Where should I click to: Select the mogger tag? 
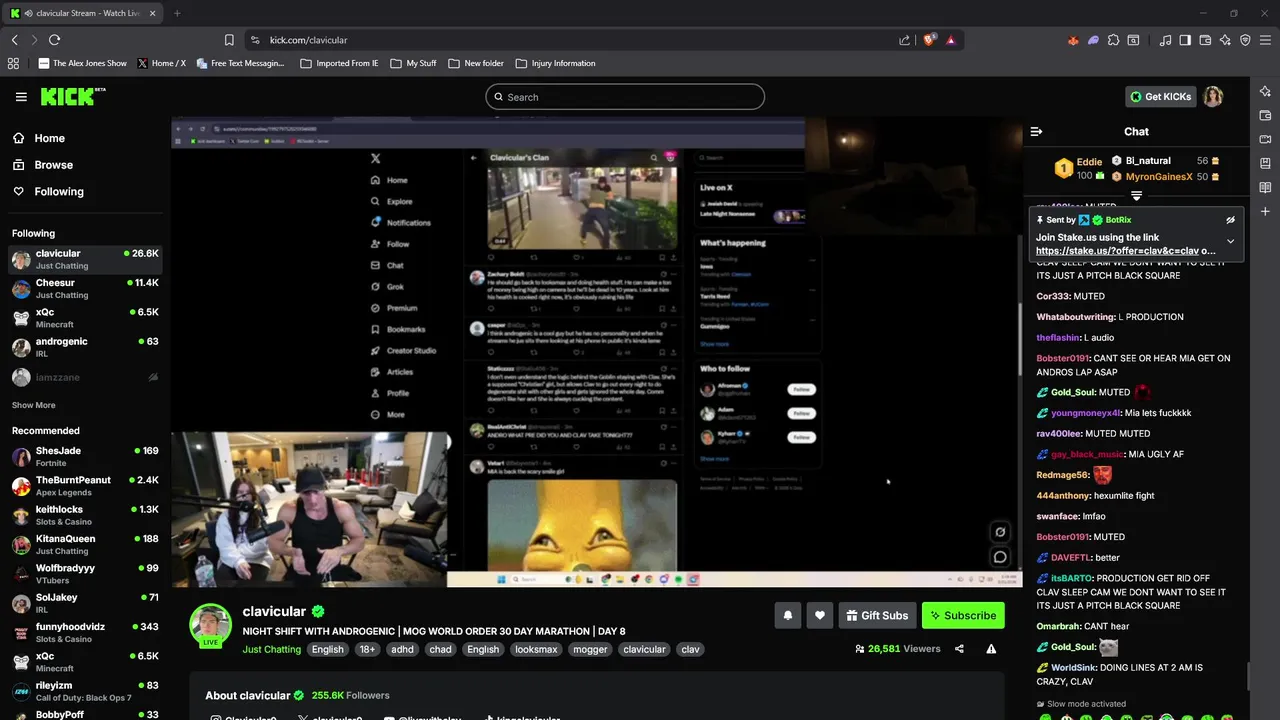tap(590, 649)
